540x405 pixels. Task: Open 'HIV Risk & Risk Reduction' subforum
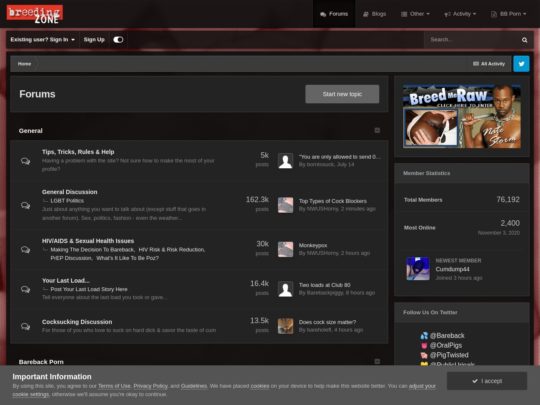point(172,249)
